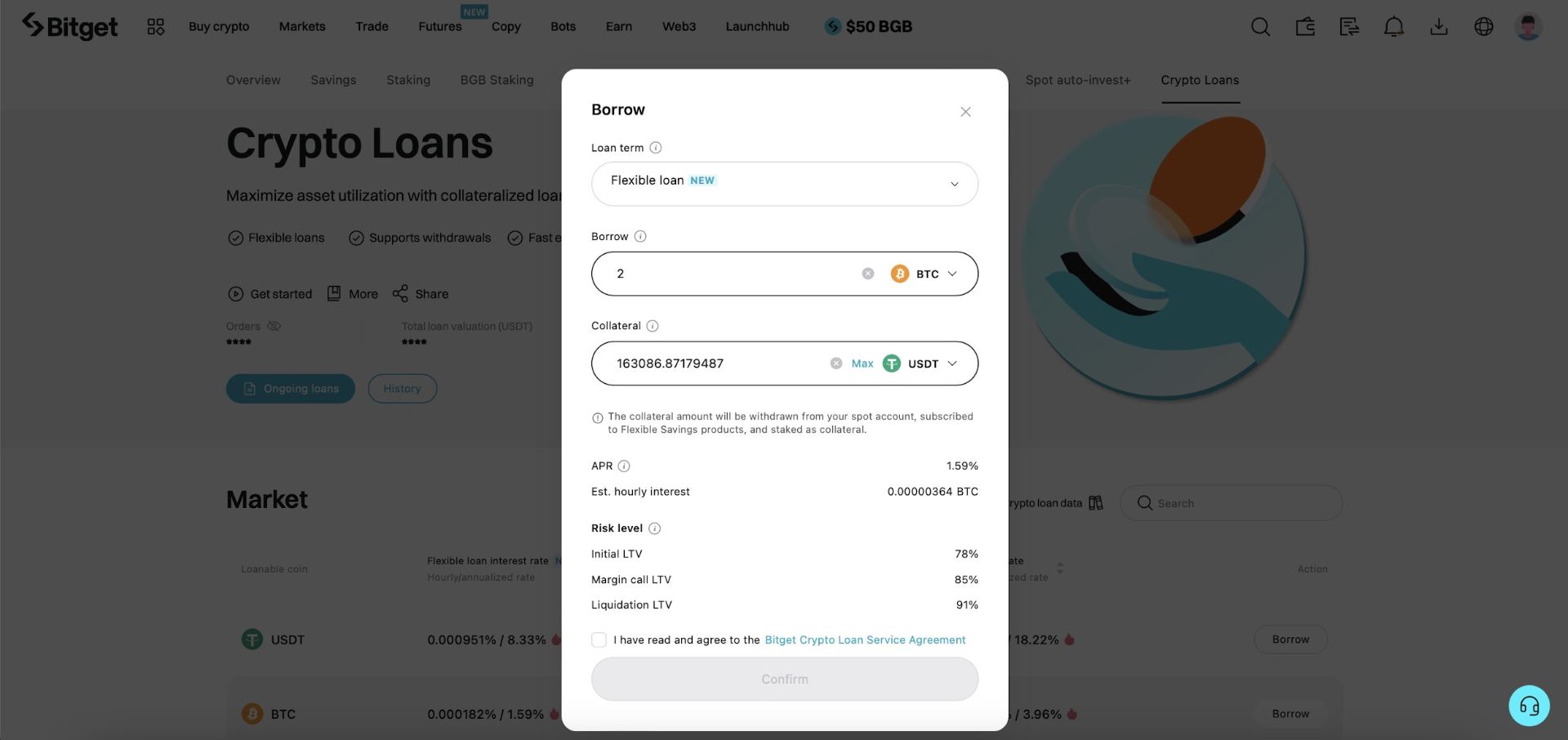
Task: Click Borrow button in USDT row
Action: (1290, 640)
